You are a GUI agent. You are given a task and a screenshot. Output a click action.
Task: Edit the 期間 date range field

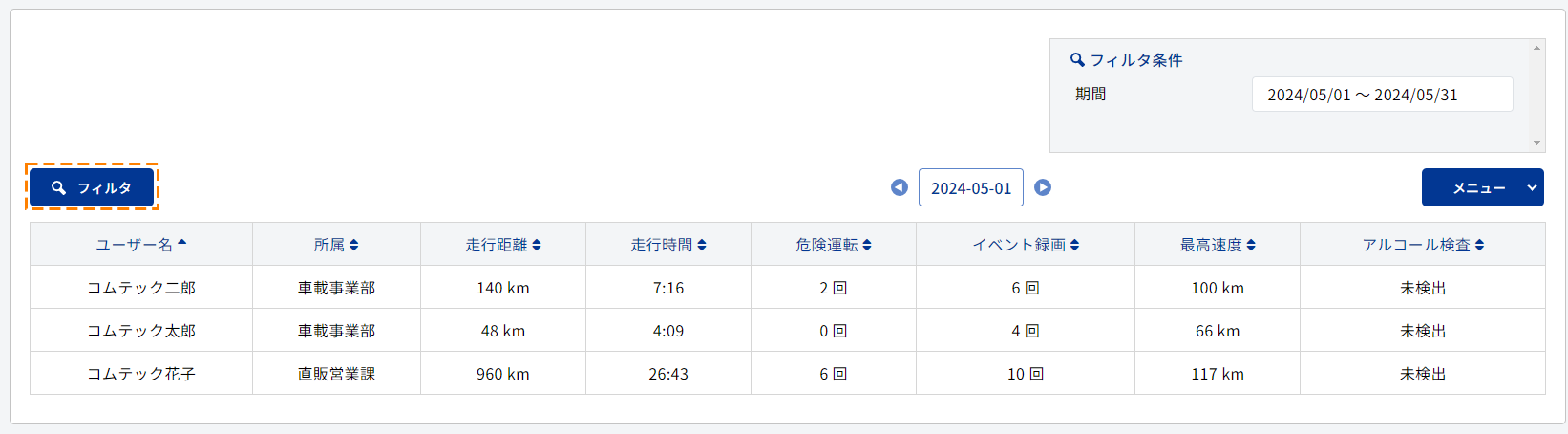click(1382, 95)
